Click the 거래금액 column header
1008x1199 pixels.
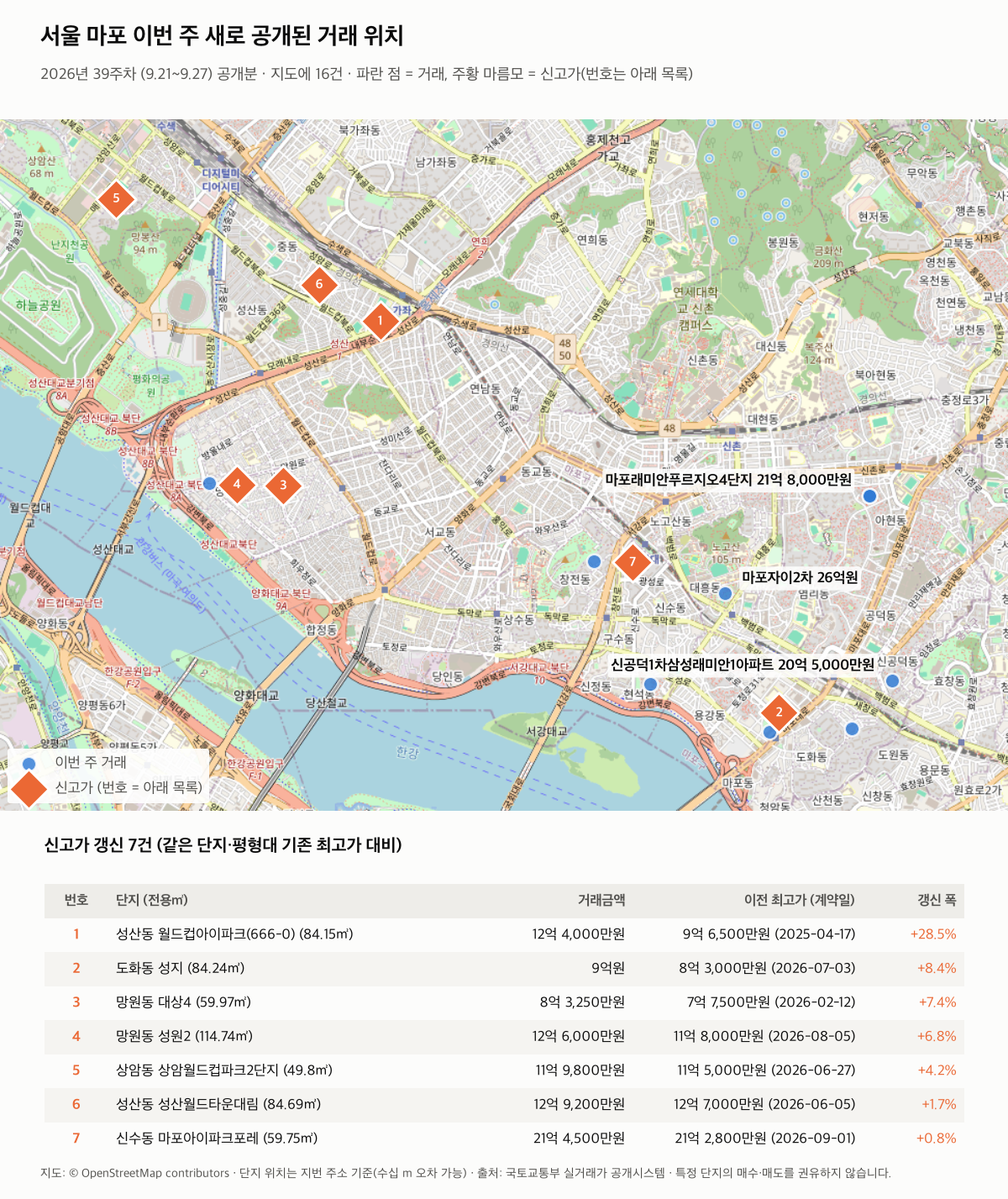tap(601, 900)
